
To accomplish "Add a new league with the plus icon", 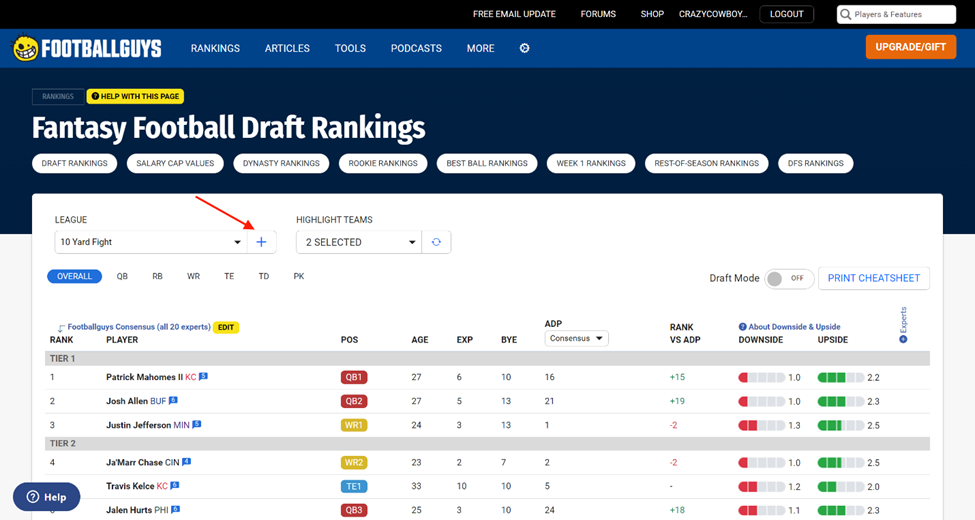I will (261, 242).
